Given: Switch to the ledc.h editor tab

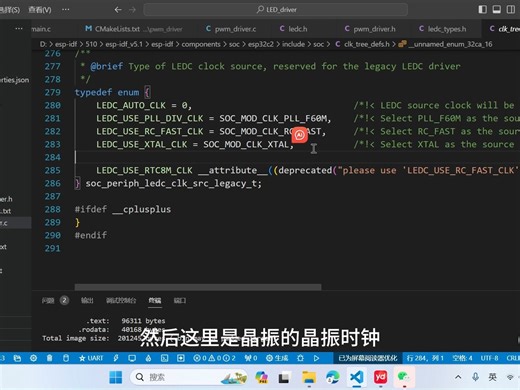Looking at the screenshot, I should 293,29.
